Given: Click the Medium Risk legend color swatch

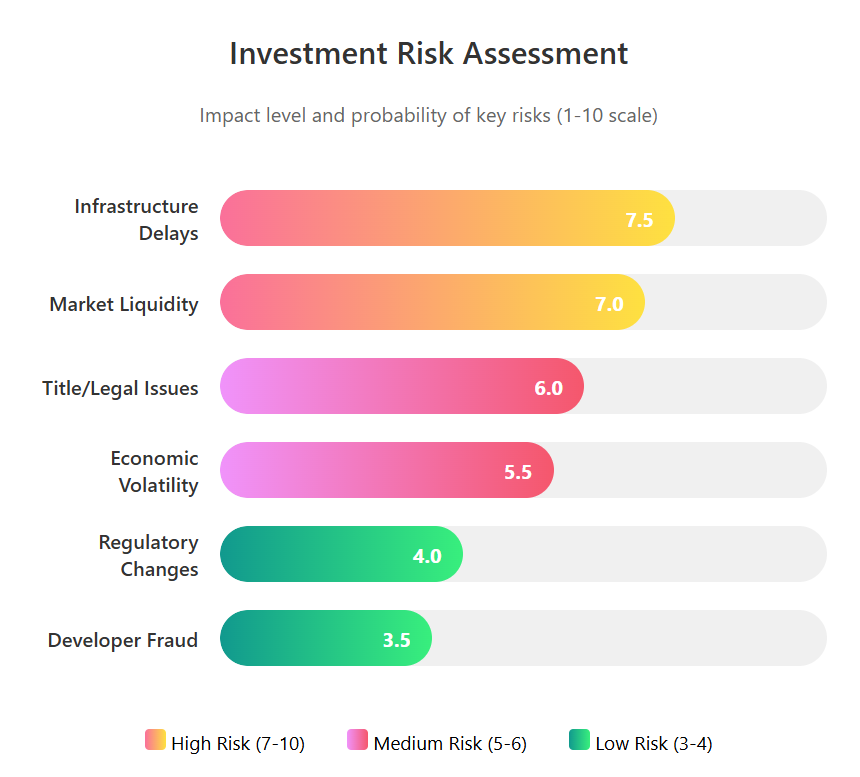Looking at the screenshot, I should pos(357,740).
